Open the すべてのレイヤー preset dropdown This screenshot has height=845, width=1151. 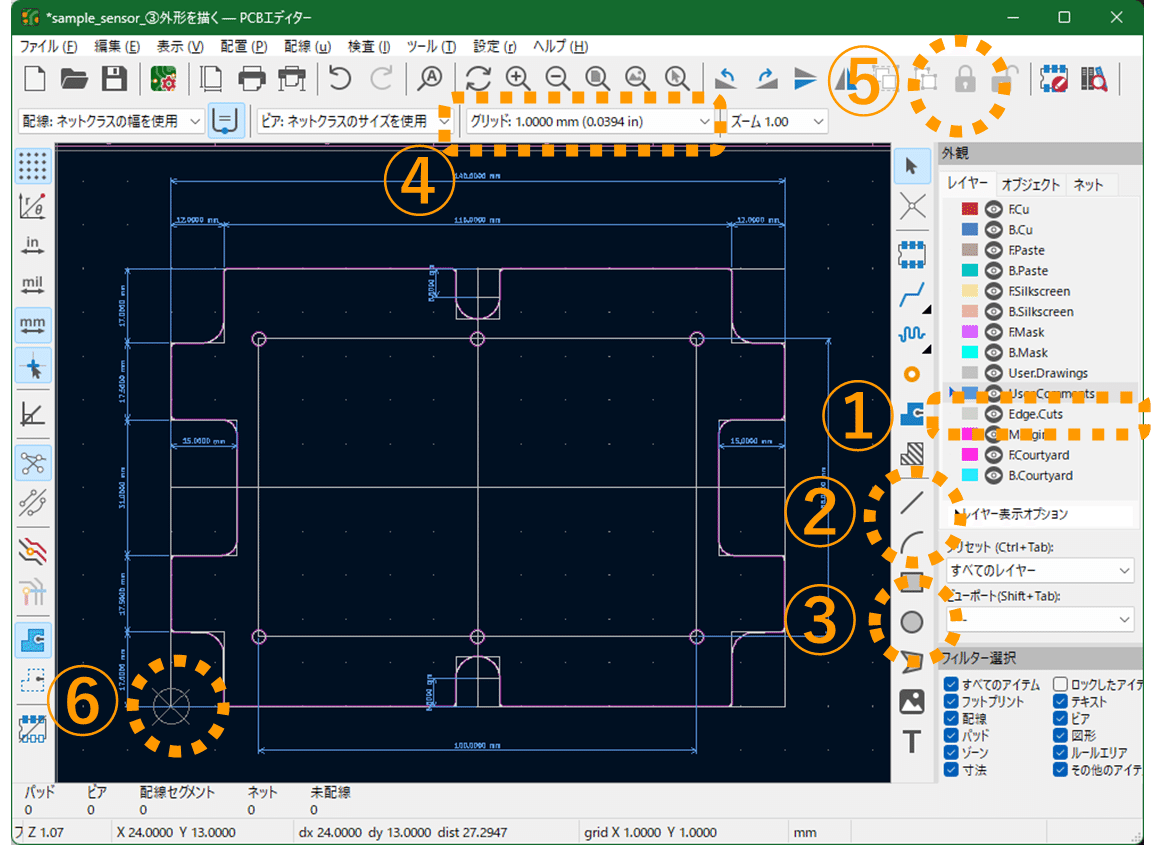pos(1040,570)
